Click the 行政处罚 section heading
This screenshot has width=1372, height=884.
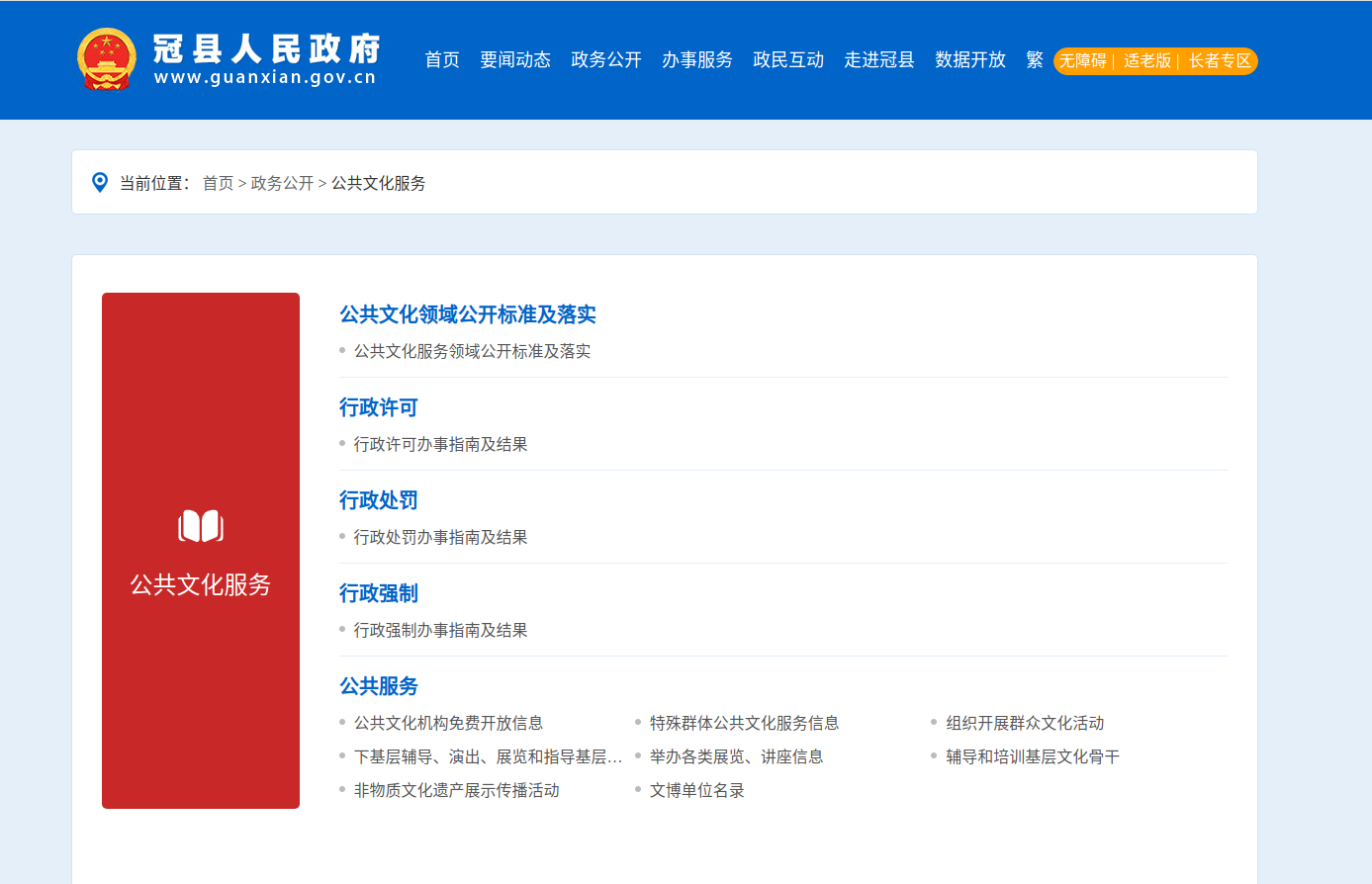(379, 500)
